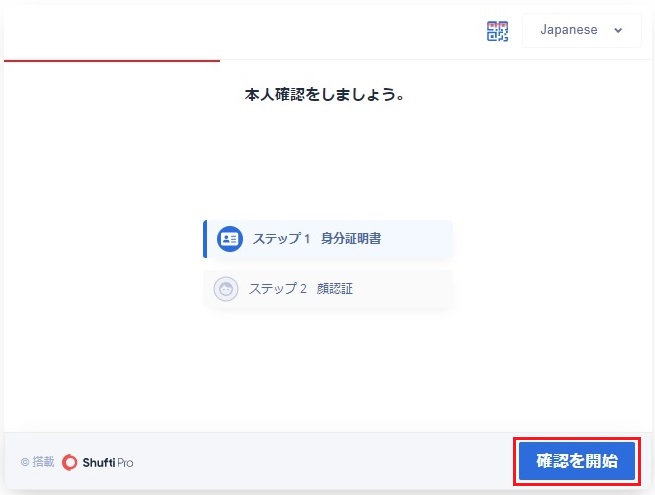The height and width of the screenshot is (495, 655).
Task: Click the © 搭載 footer text
Action: (x=38, y=462)
